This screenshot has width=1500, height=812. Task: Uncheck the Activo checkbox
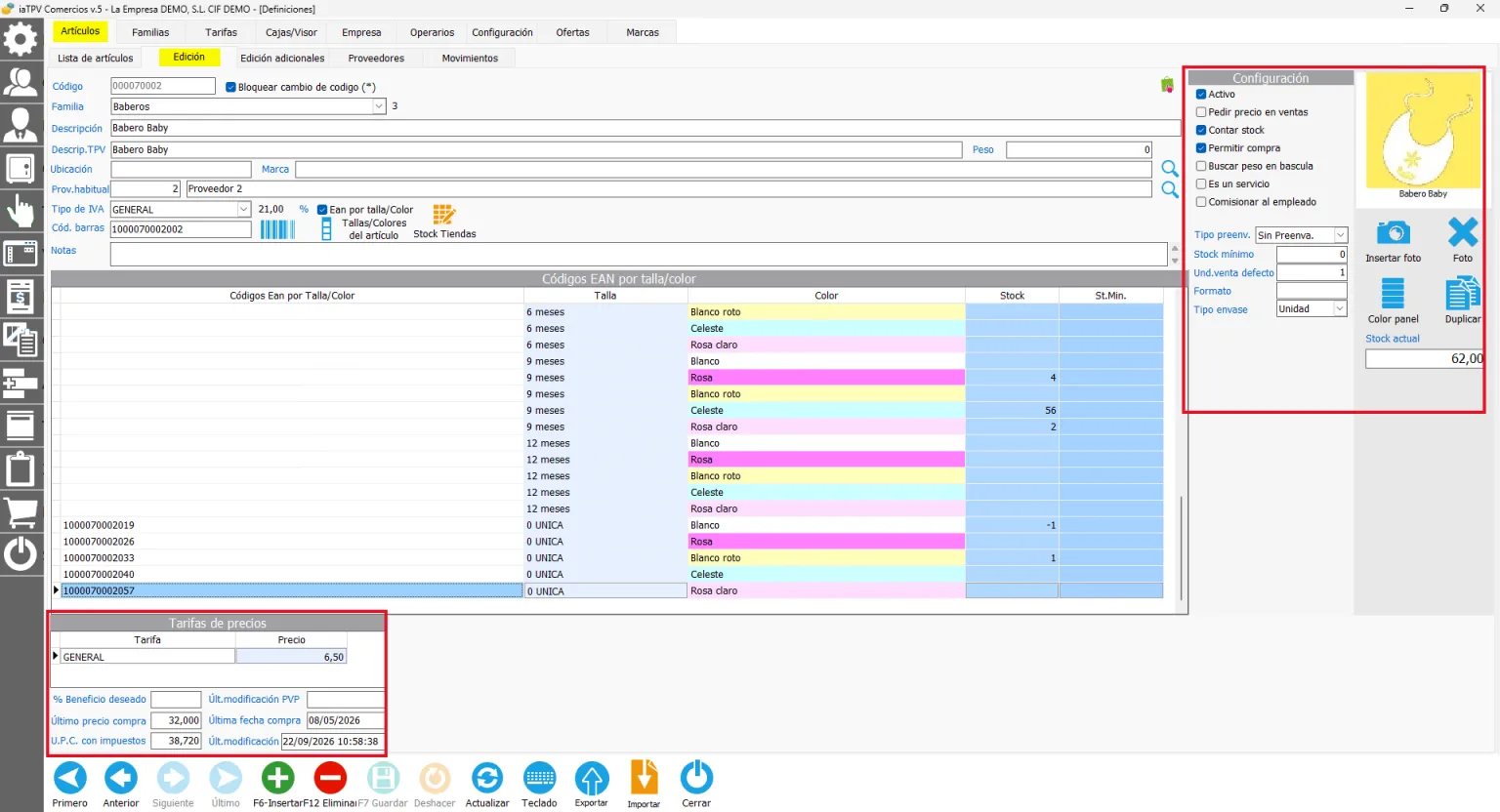pos(1201,95)
